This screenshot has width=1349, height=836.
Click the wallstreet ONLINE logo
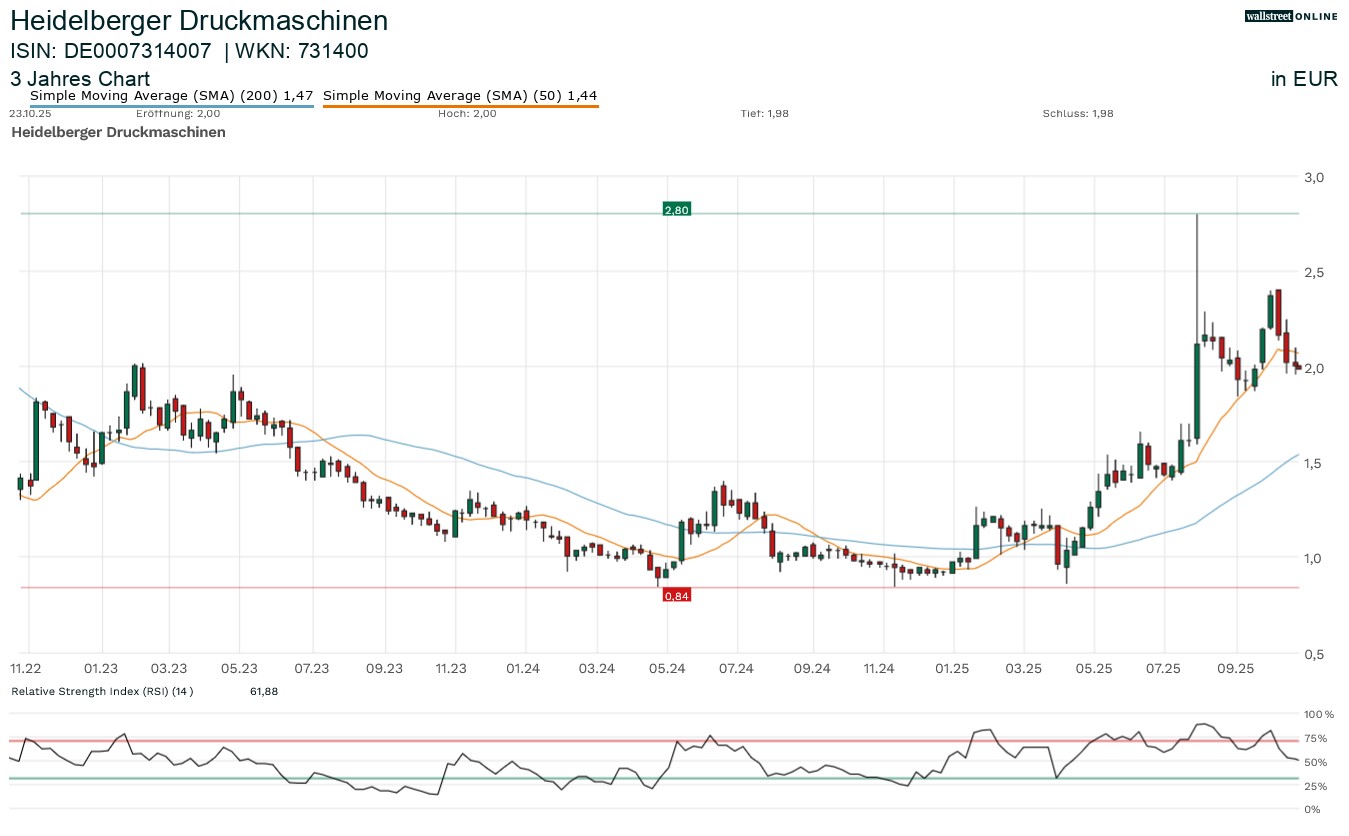pyautogui.click(x=1290, y=16)
